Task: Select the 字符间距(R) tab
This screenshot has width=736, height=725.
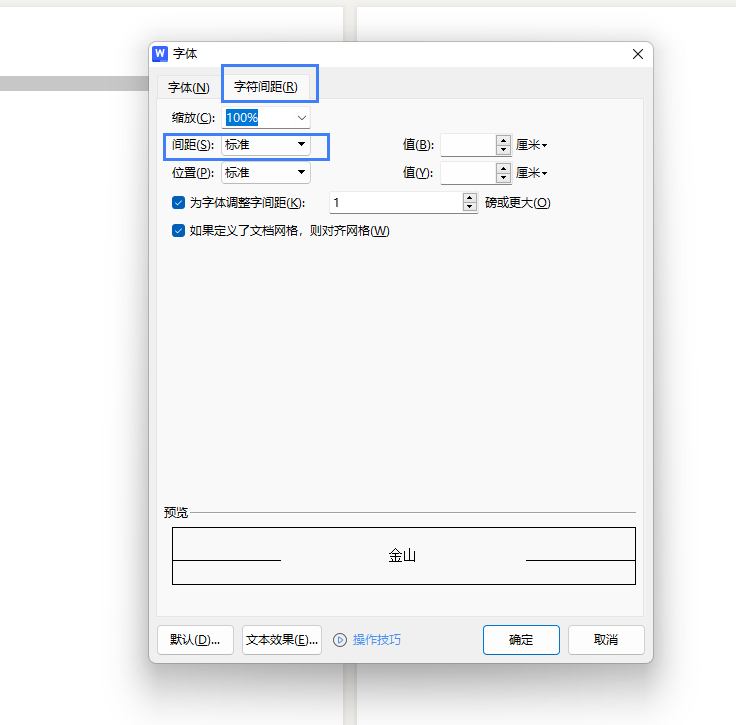Action: pyautogui.click(x=266, y=86)
